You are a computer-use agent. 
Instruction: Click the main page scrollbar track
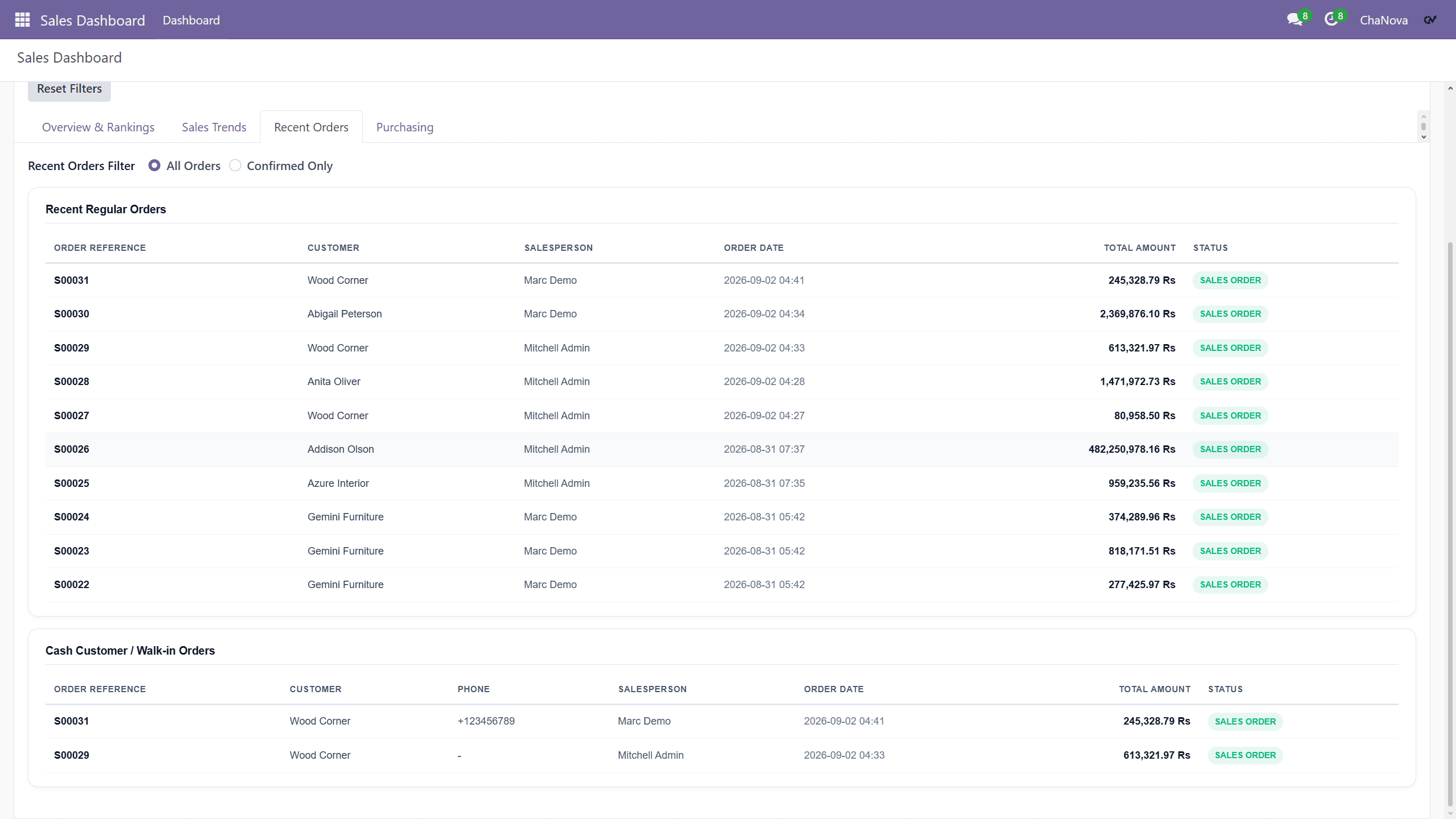tap(1450, 450)
